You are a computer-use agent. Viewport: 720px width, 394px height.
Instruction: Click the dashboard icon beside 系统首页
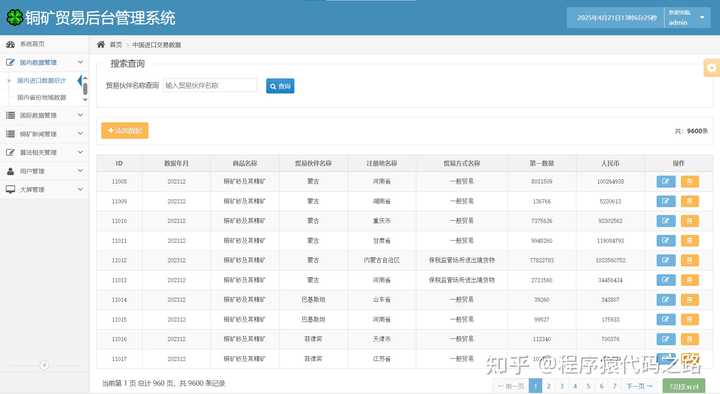click(10, 44)
